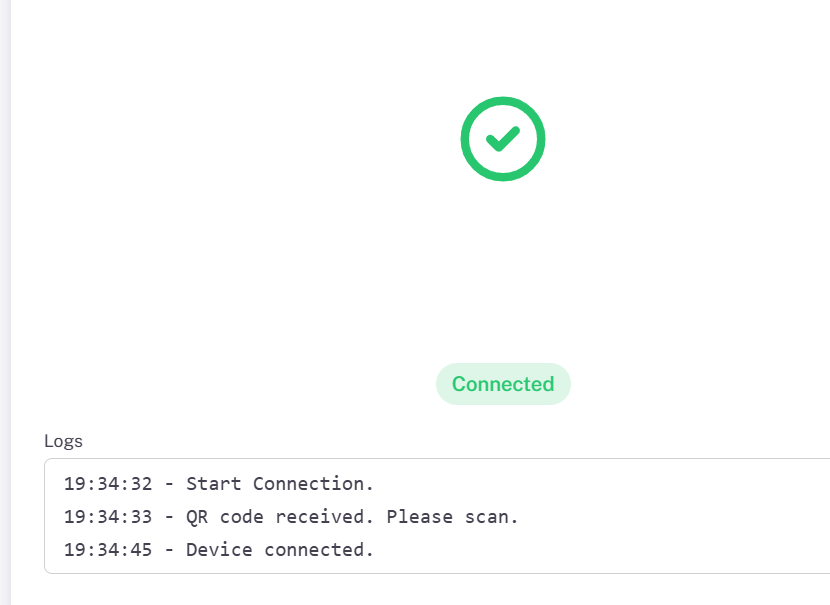Screen dimensions: 830x605
Task: Click the Logs section label
Action: [x=63, y=441]
